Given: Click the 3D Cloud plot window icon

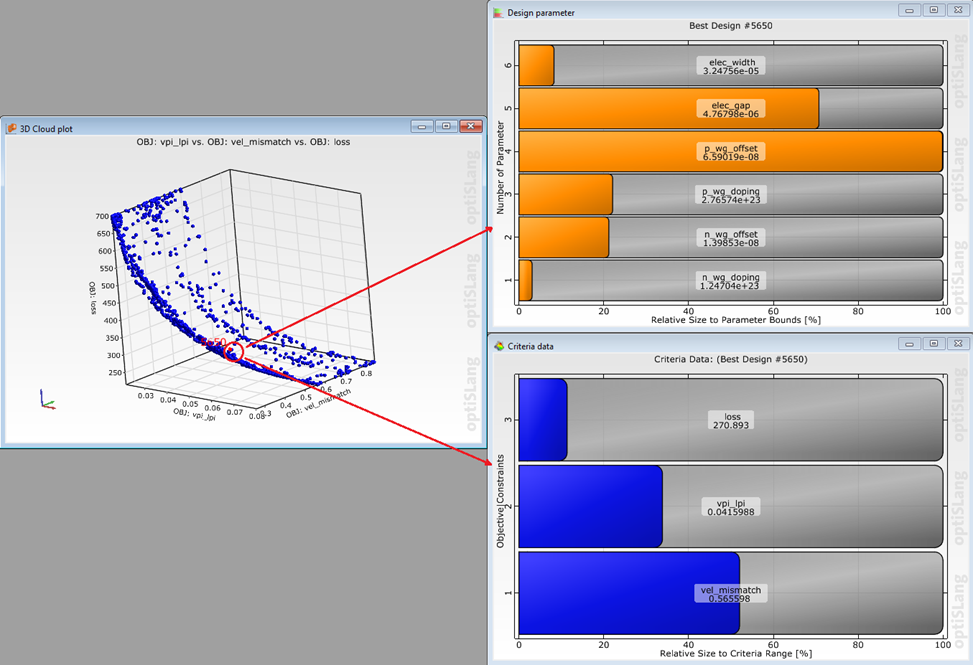Looking at the screenshot, I should [12, 128].
